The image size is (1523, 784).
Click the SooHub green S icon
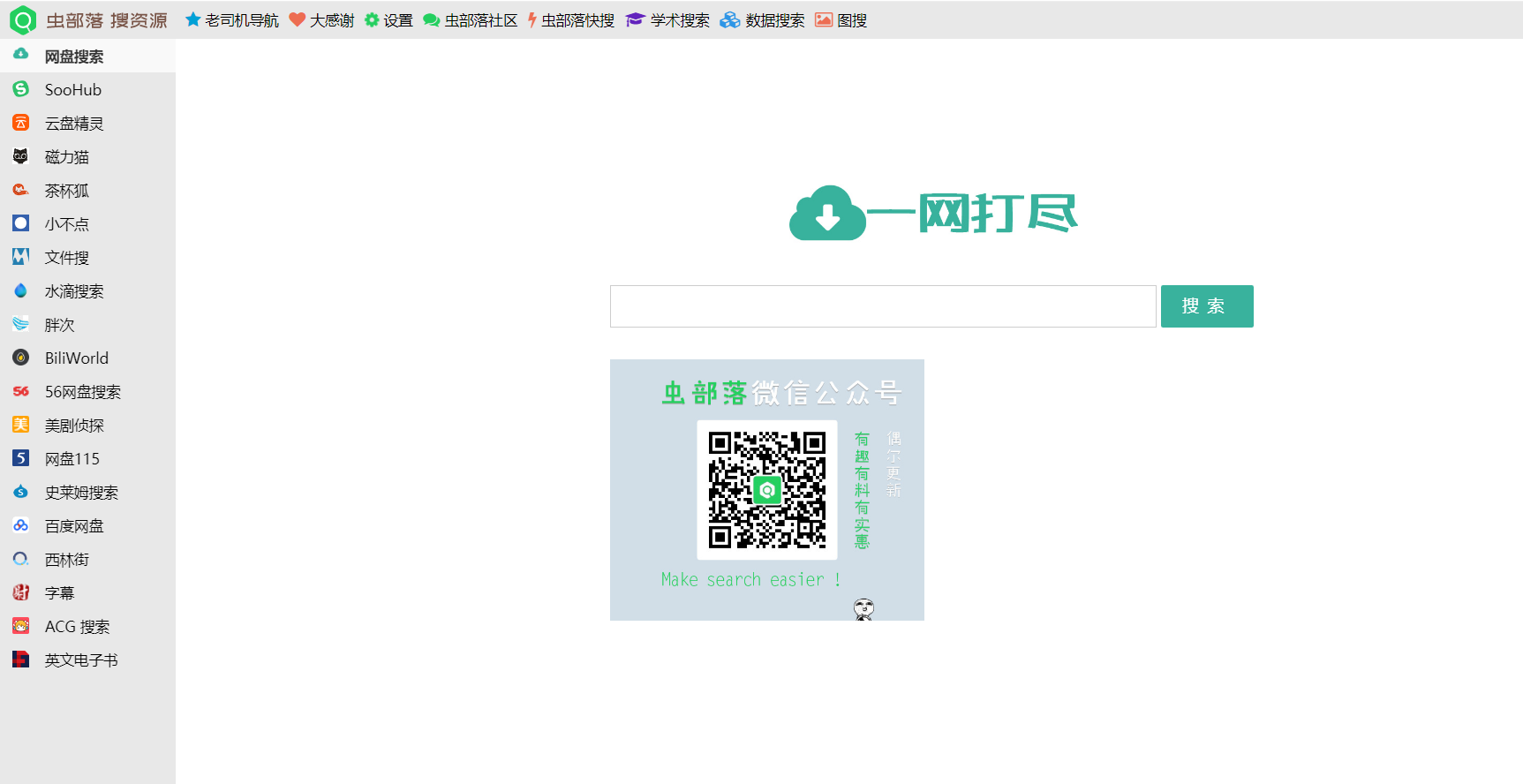pos(21,89)
